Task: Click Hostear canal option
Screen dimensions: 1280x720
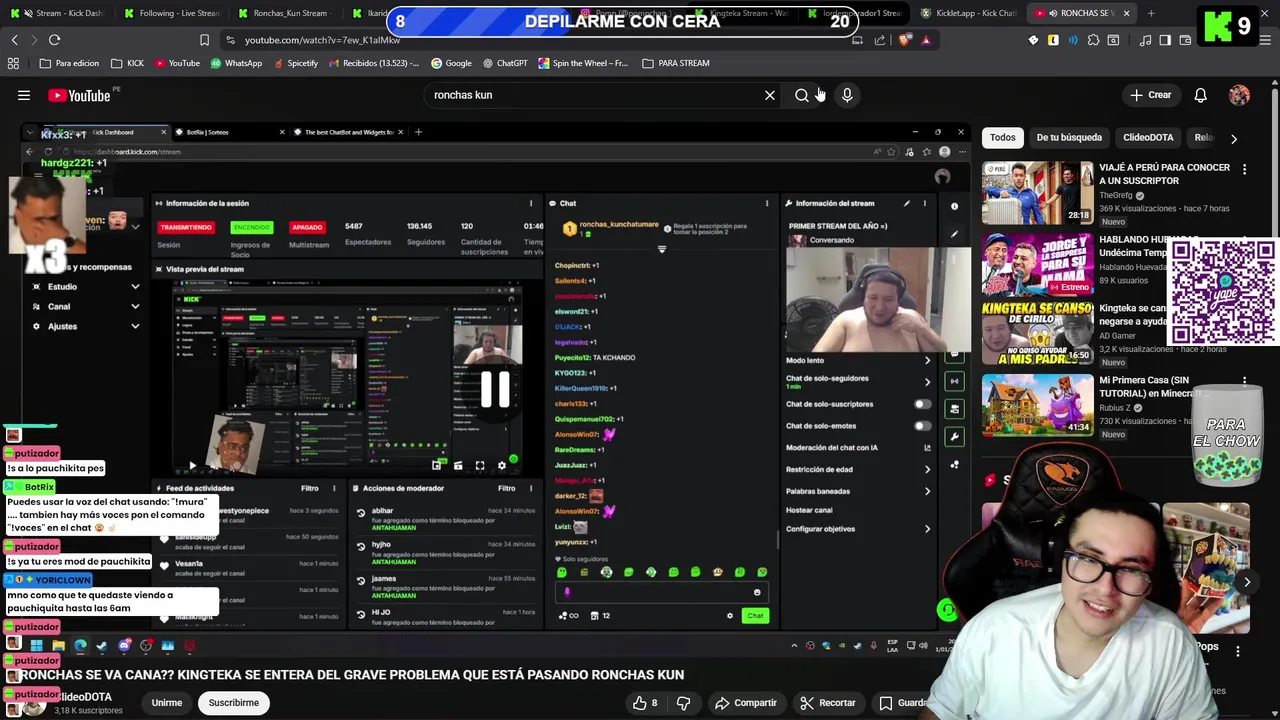Action: coord(809,510)
